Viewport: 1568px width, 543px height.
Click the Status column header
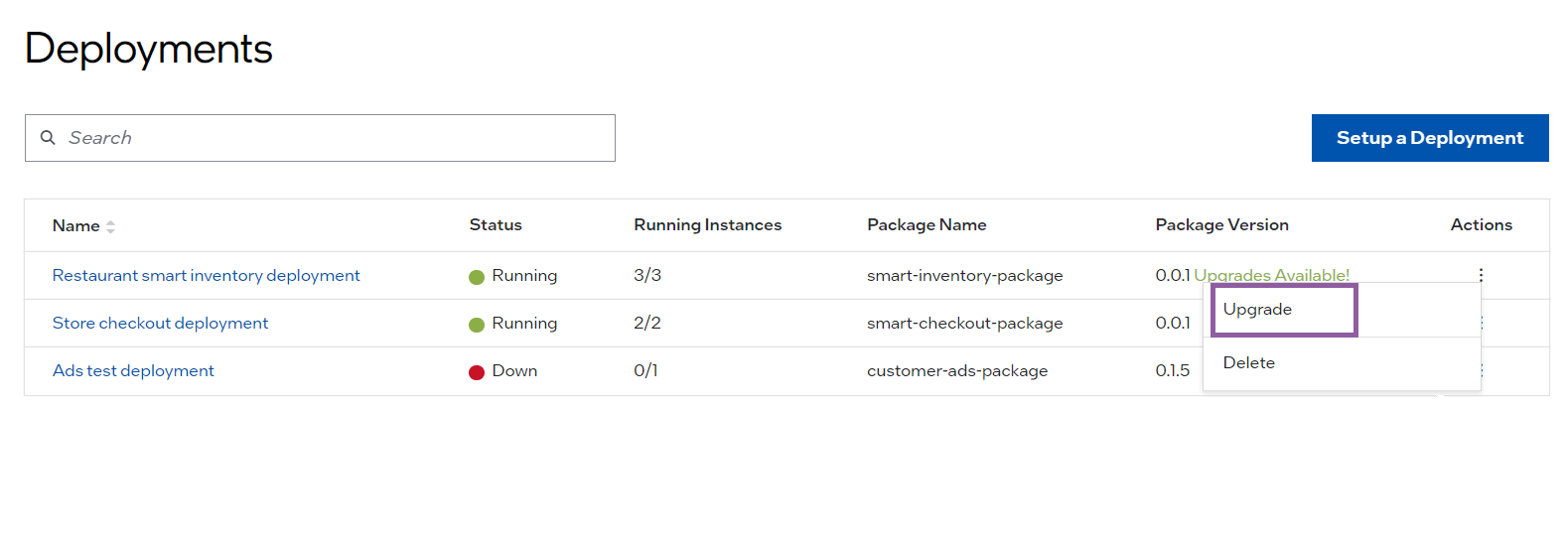496,224
